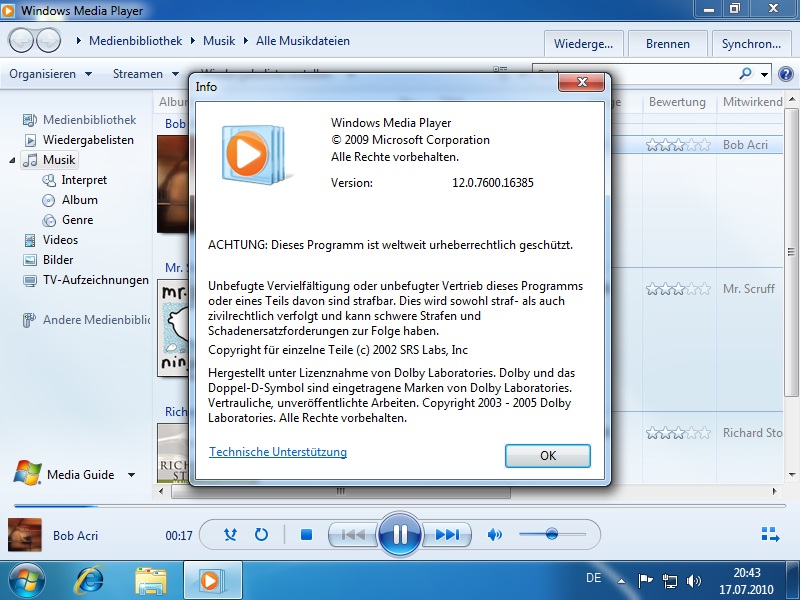This screenshot has width=801, height=600.
Task: Pause playback with the large center button
Action: [400, 534]
